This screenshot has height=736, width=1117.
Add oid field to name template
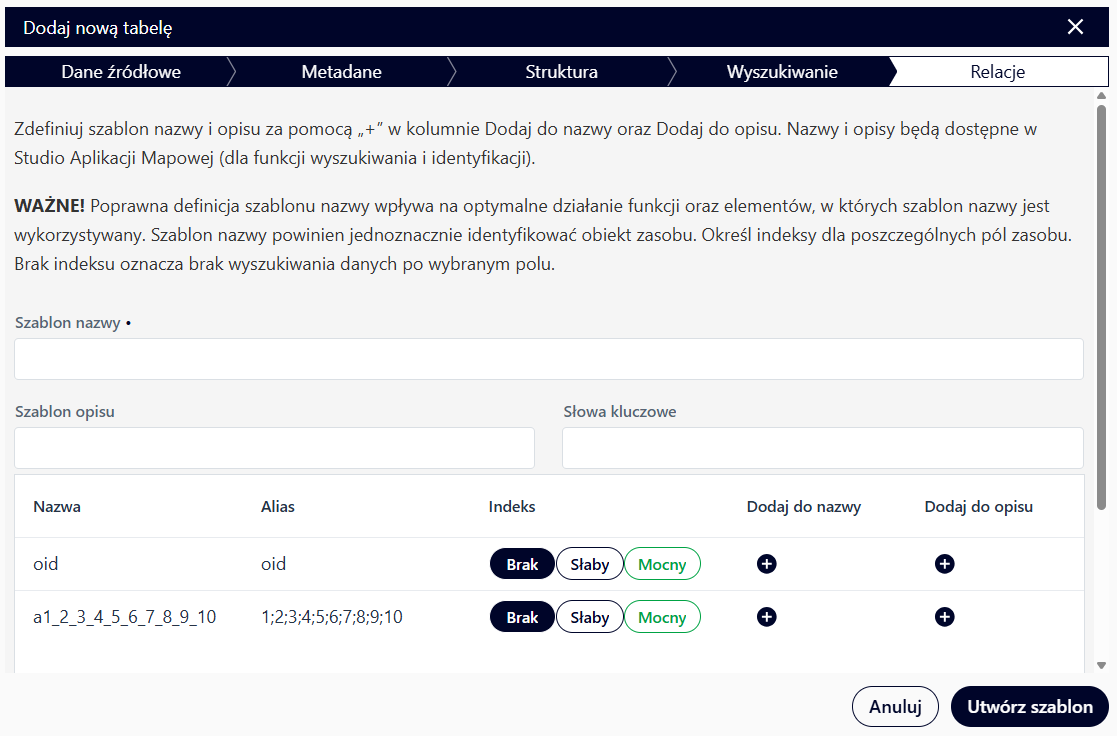[x=766, y=564]
